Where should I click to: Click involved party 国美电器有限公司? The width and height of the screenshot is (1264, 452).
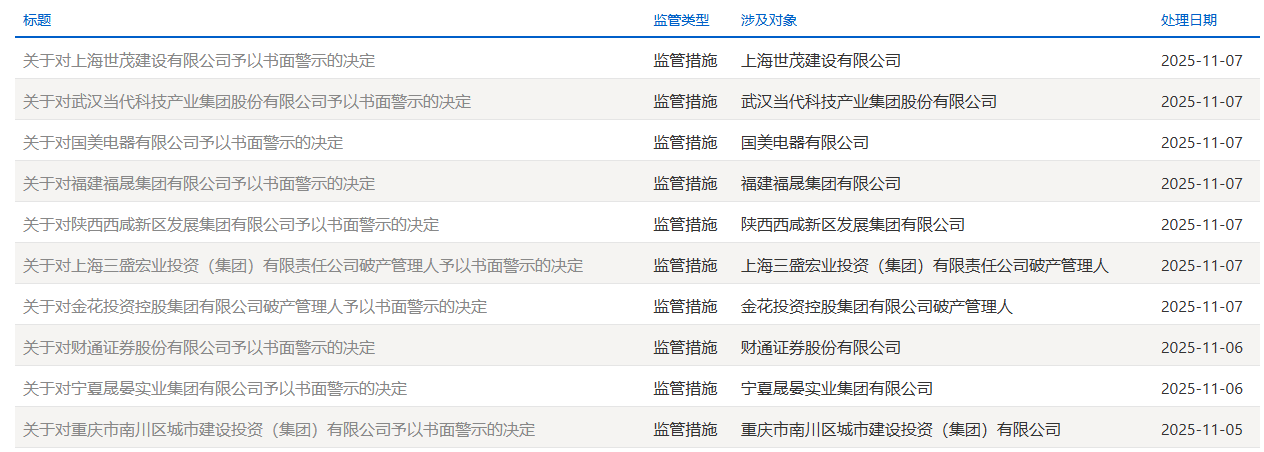tap(805, 142)
